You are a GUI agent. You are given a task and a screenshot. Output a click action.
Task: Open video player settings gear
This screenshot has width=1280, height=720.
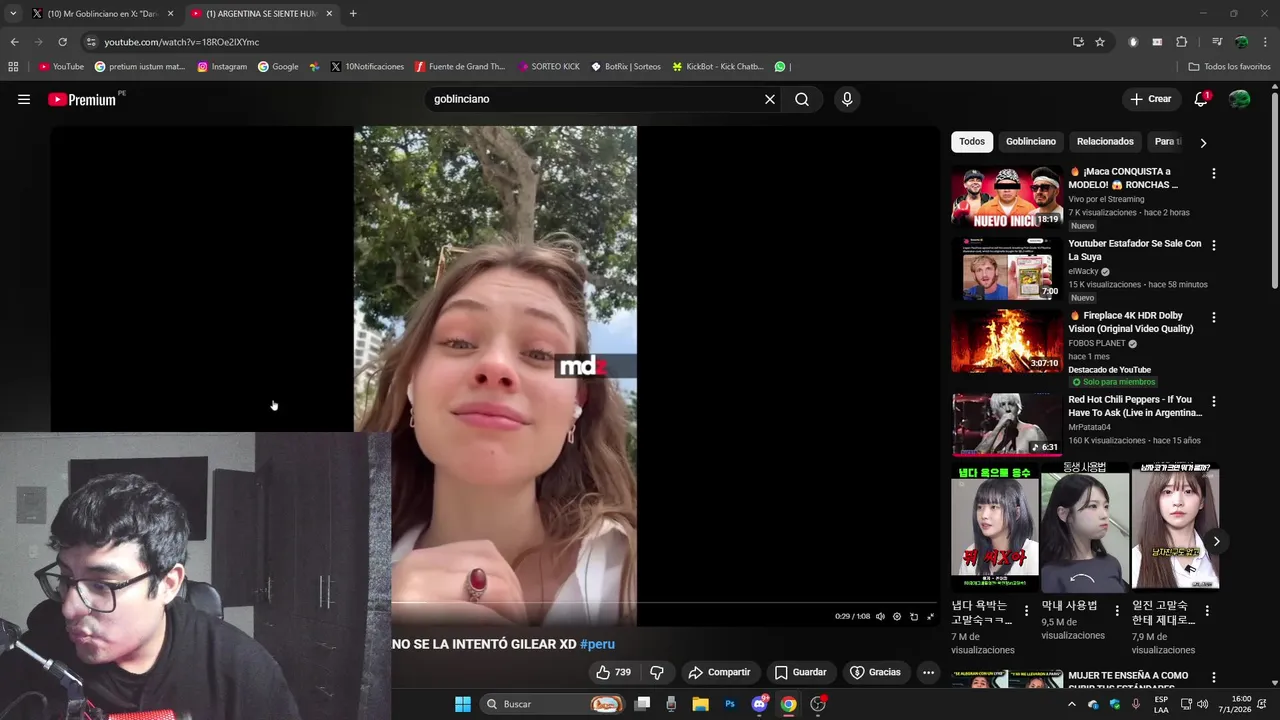[x=897, y=617]
